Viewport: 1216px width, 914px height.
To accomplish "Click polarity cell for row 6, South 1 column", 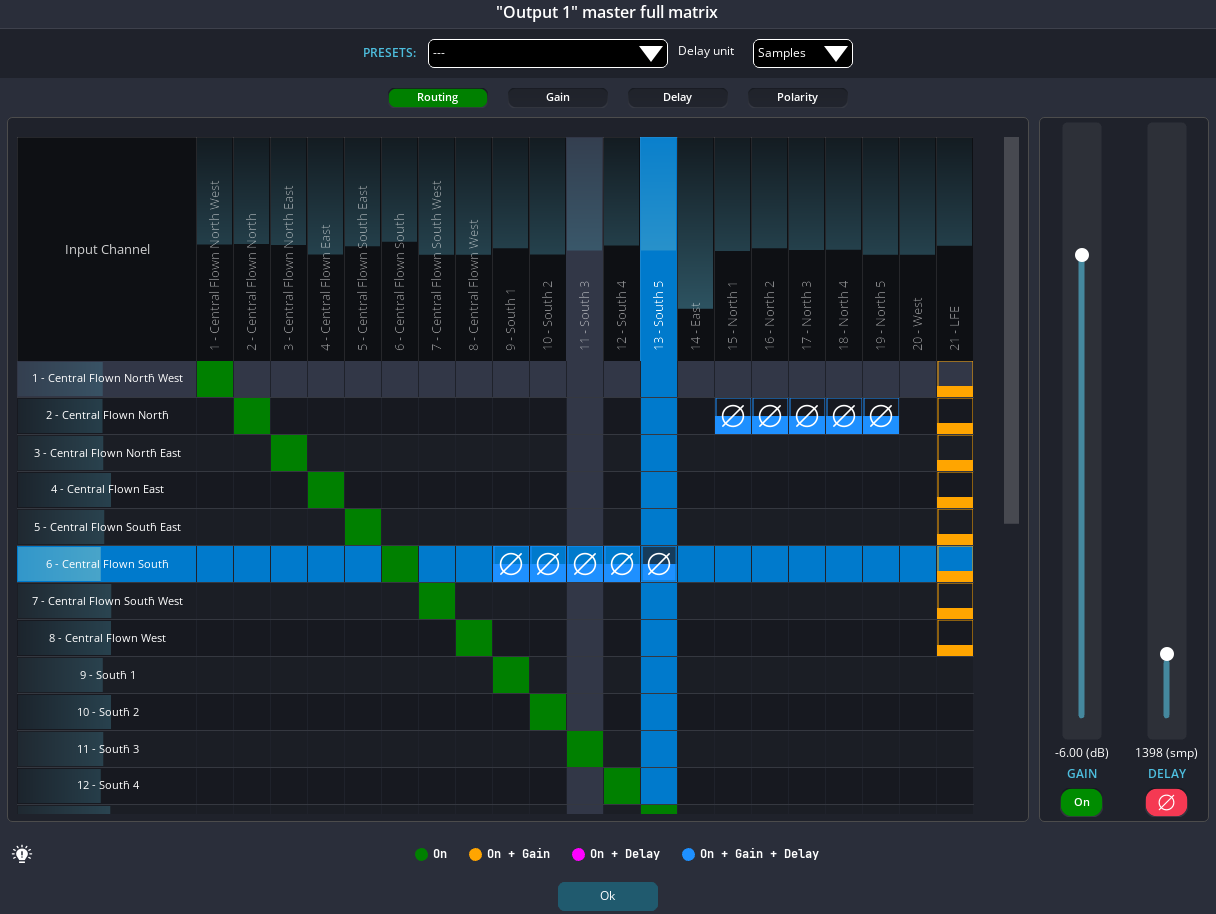I will tap(511, 564).
